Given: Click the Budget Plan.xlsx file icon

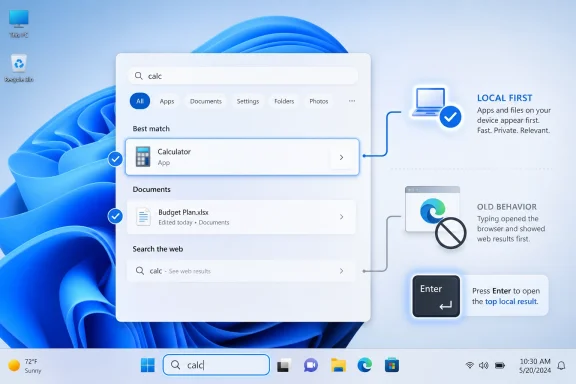Looking at the screenshot, I should (x=143, y=216).
